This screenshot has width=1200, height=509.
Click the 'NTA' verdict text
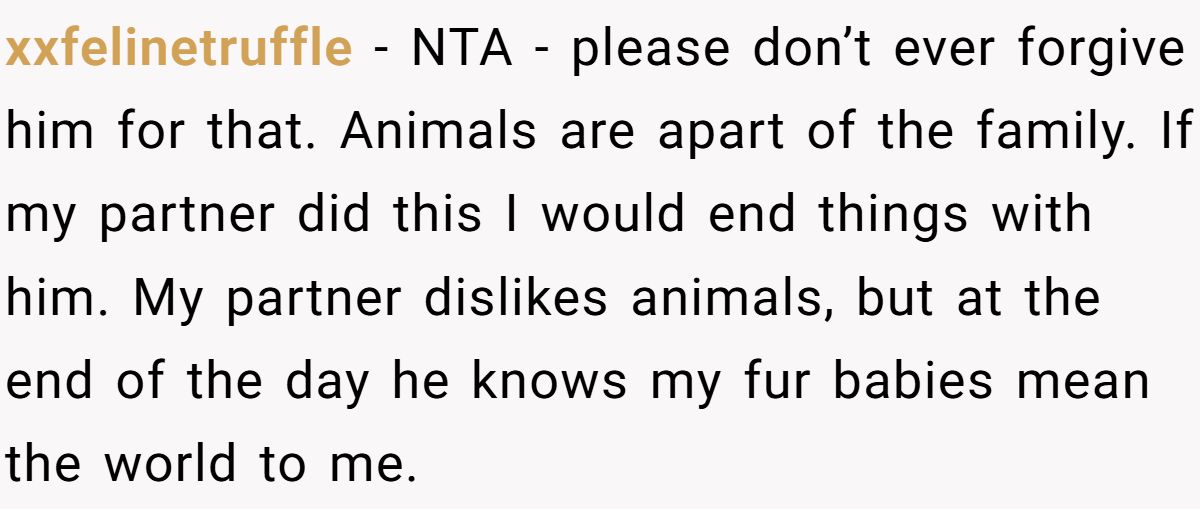click(x=462, y=50)
